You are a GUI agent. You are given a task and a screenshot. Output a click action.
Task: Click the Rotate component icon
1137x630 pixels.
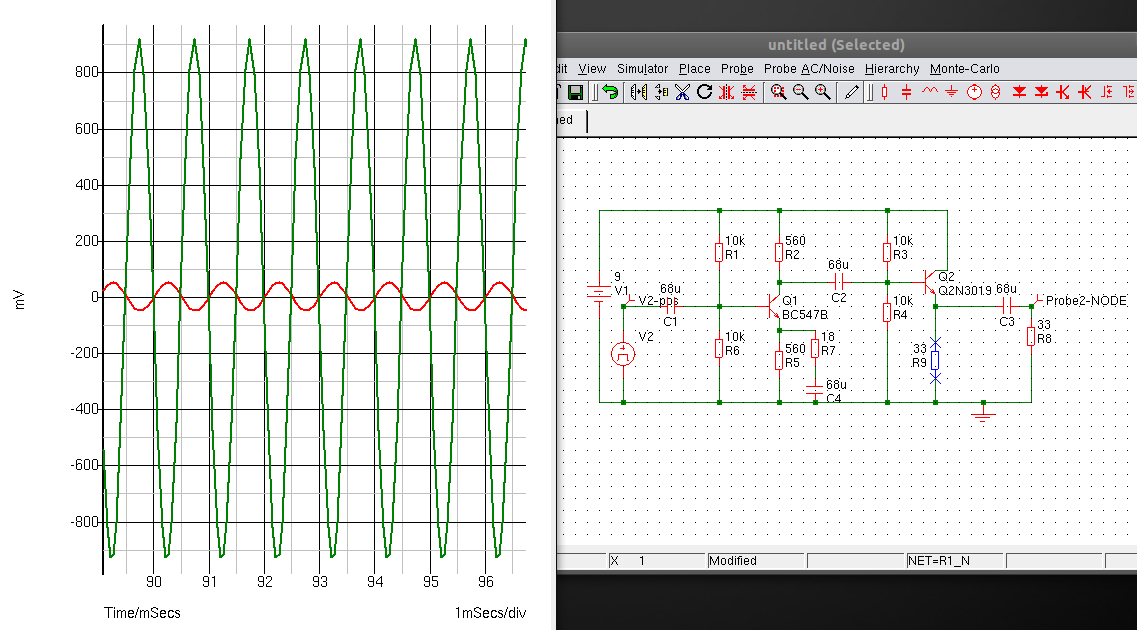coord(704,92)
